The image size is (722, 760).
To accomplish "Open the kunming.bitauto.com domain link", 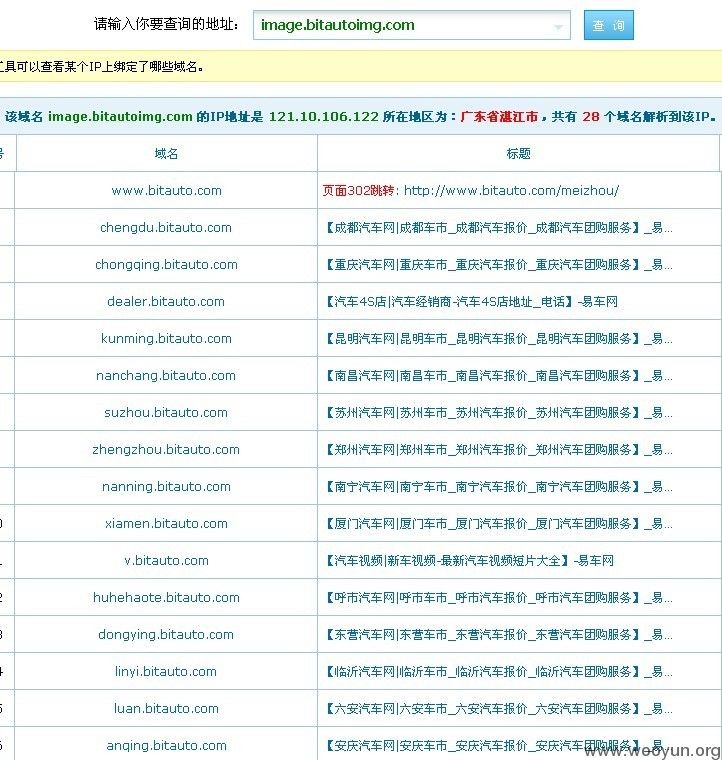I will point(166,338).
